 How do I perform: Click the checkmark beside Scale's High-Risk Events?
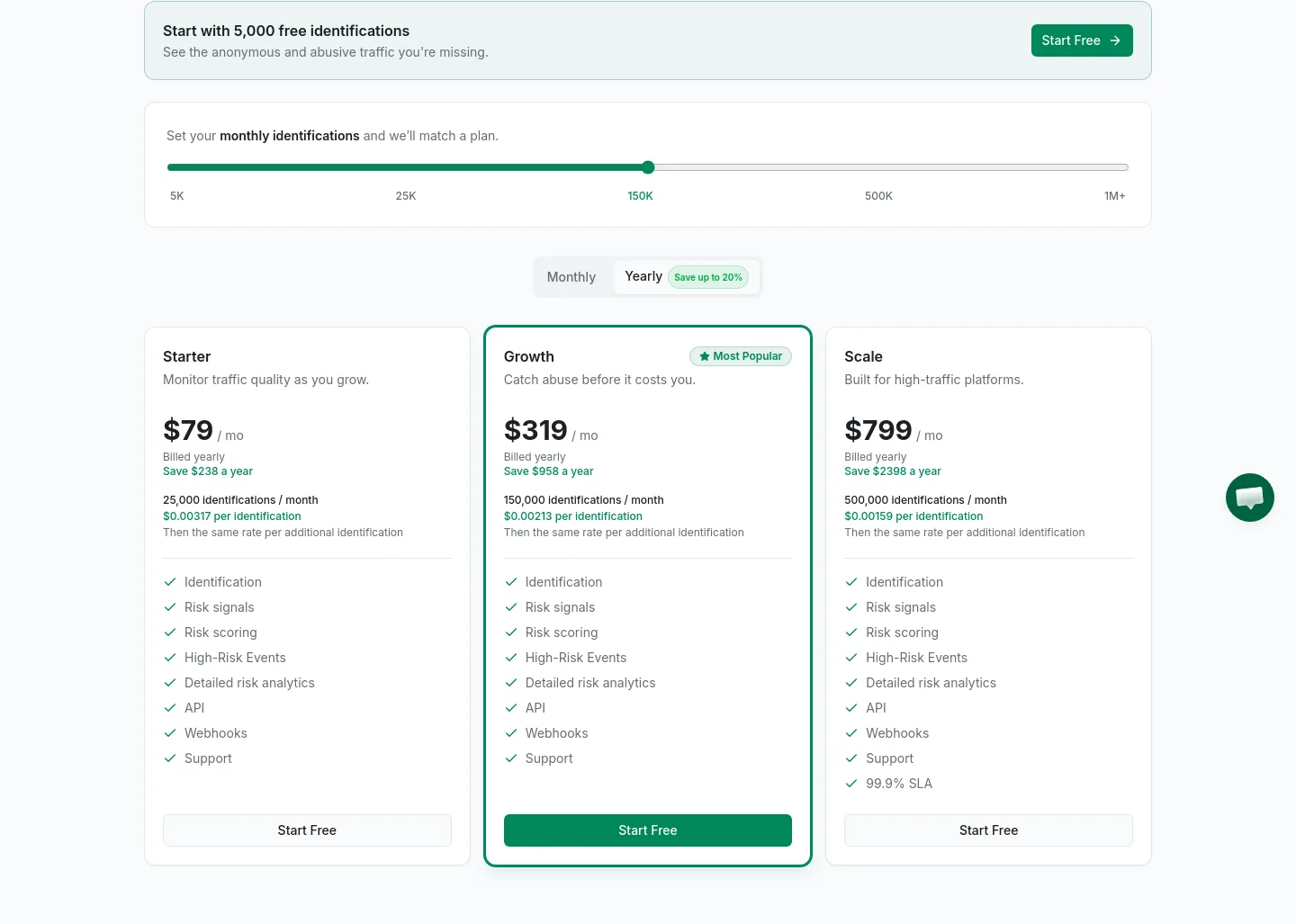[x=851, y=658]
